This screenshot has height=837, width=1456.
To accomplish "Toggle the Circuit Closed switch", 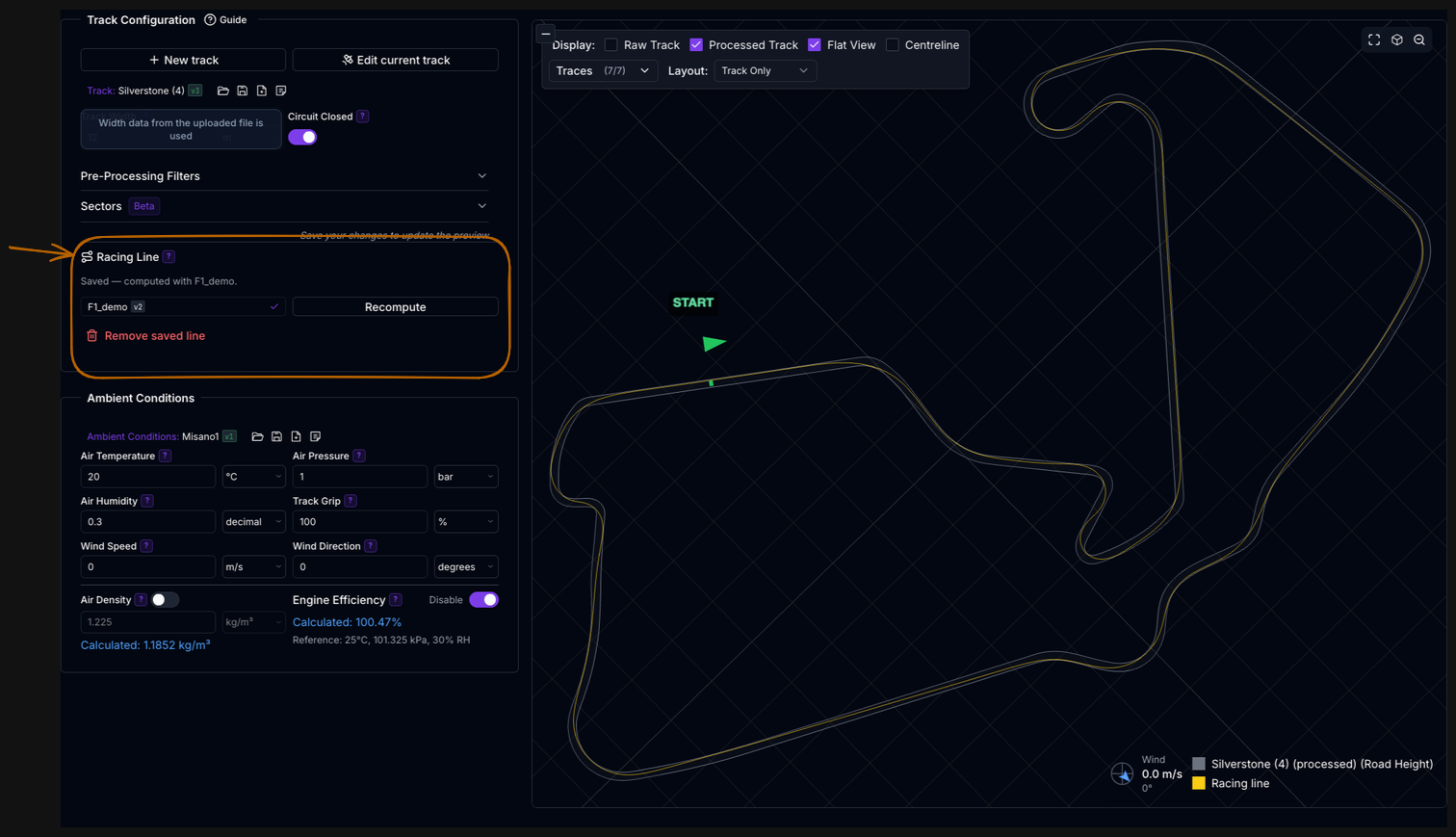I will pyautogui.click(x=302, y=137).
